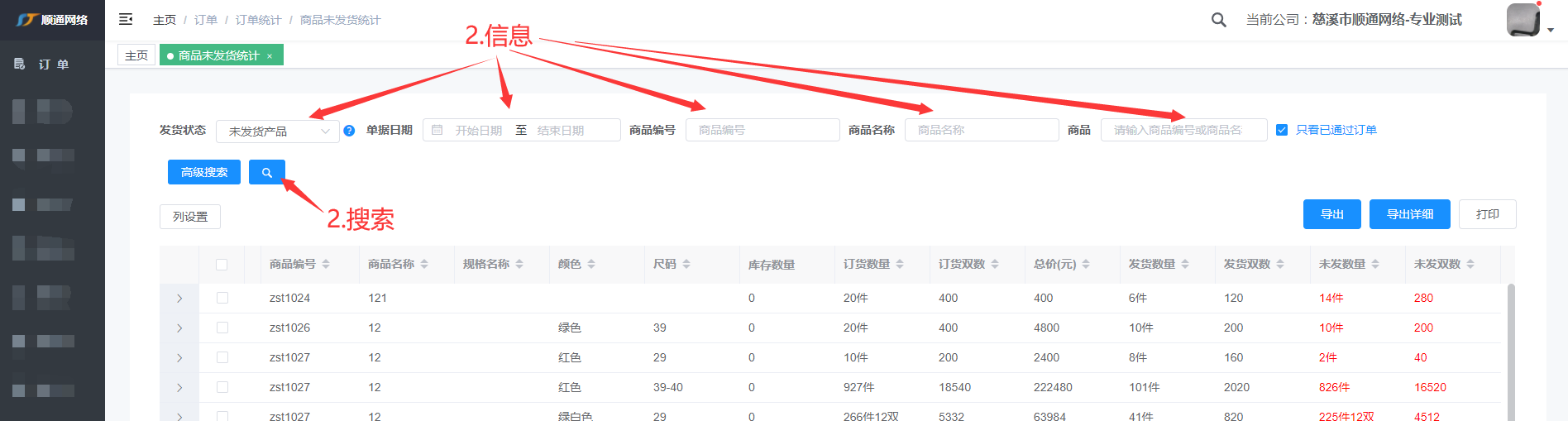Screen dimensions: 1568x421
Task: Open global search in top header
Action: 1218,20
